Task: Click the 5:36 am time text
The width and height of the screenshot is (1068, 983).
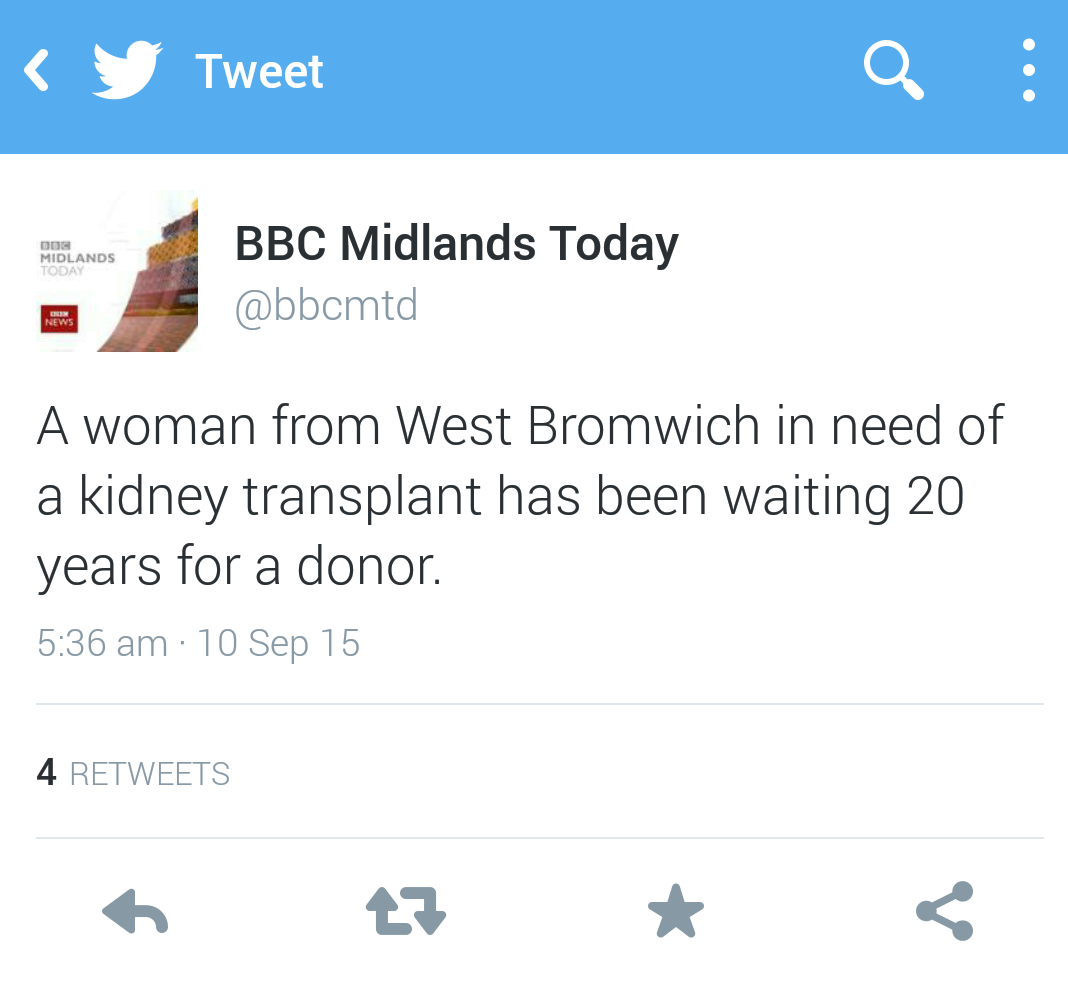Action: pos(102,642)
